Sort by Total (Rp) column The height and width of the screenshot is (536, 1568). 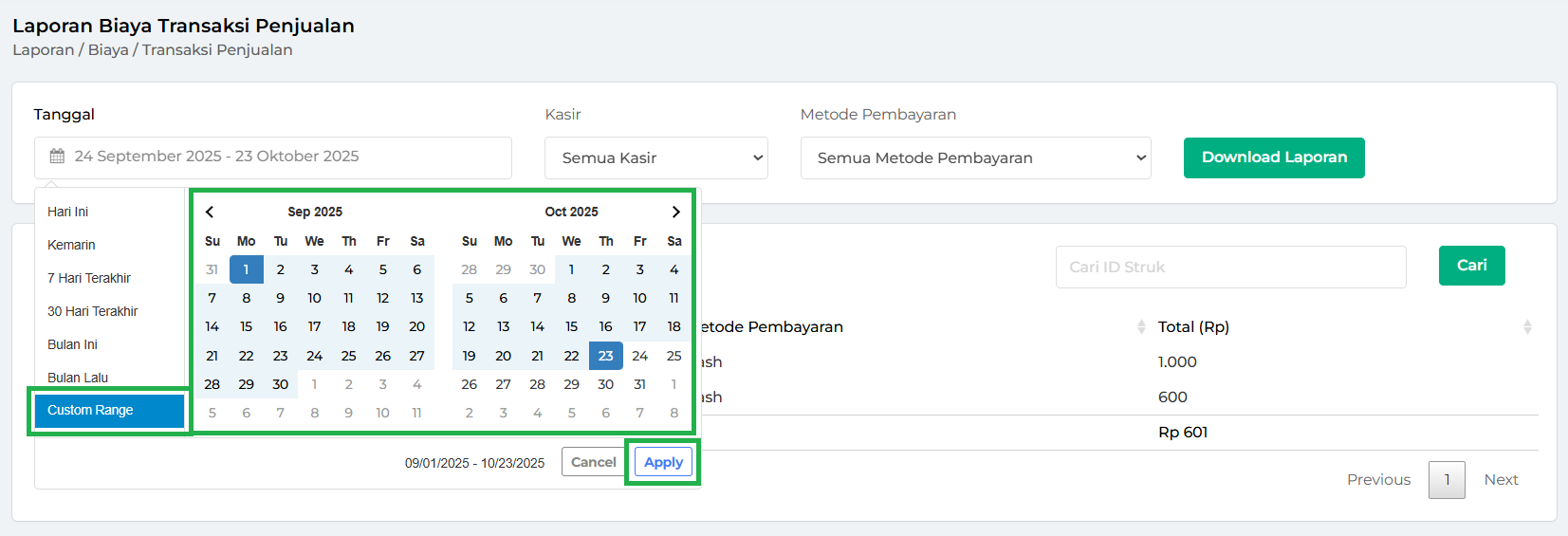tap(1526, 326)
